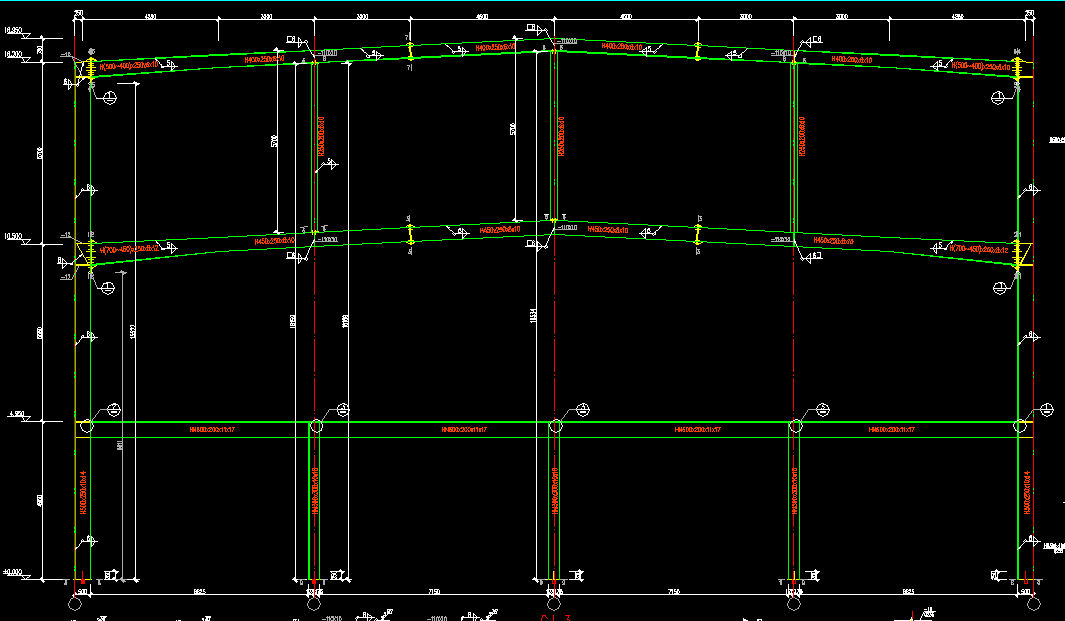This screenshot has width=1065, height=621.
Task: Select the rightmost HN600 floor beam label
Action: tap(891, 429)
